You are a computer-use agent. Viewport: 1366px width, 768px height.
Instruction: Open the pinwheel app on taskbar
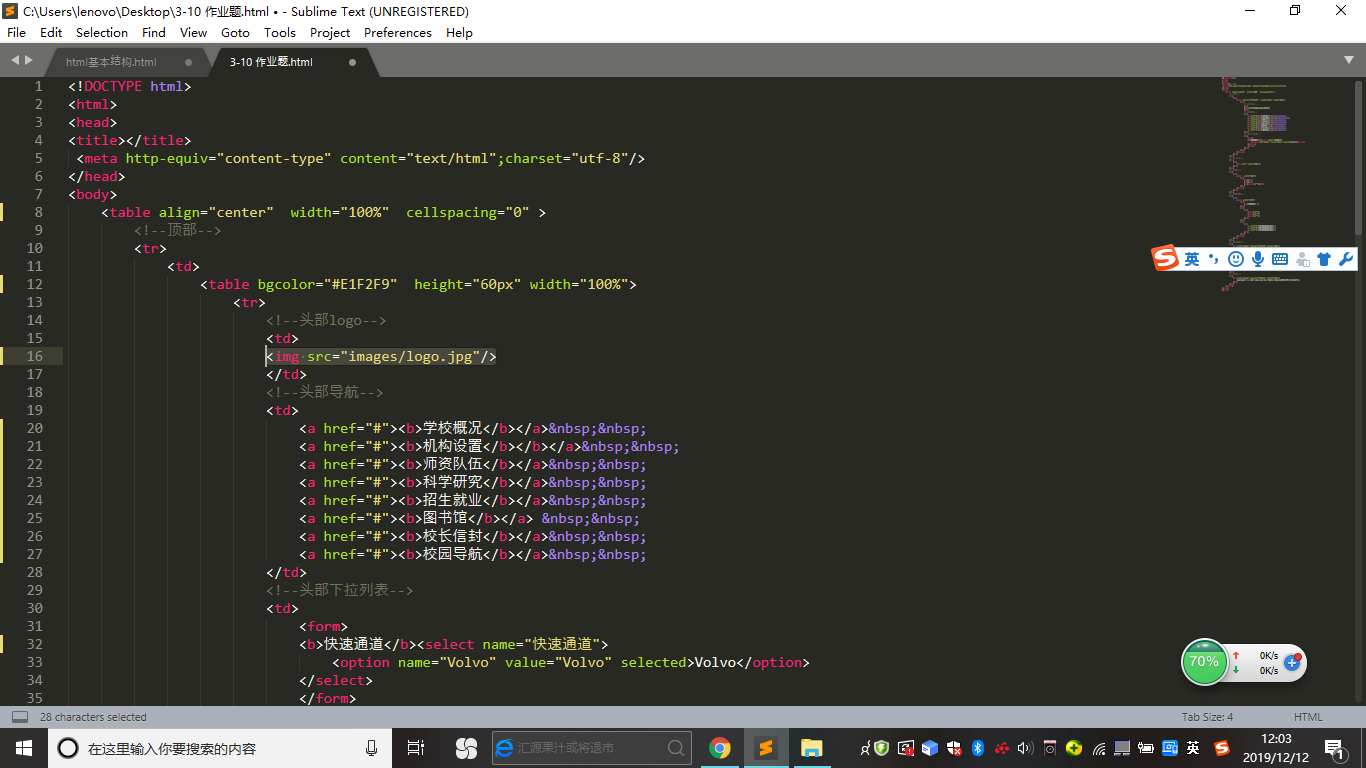point(466,748)
